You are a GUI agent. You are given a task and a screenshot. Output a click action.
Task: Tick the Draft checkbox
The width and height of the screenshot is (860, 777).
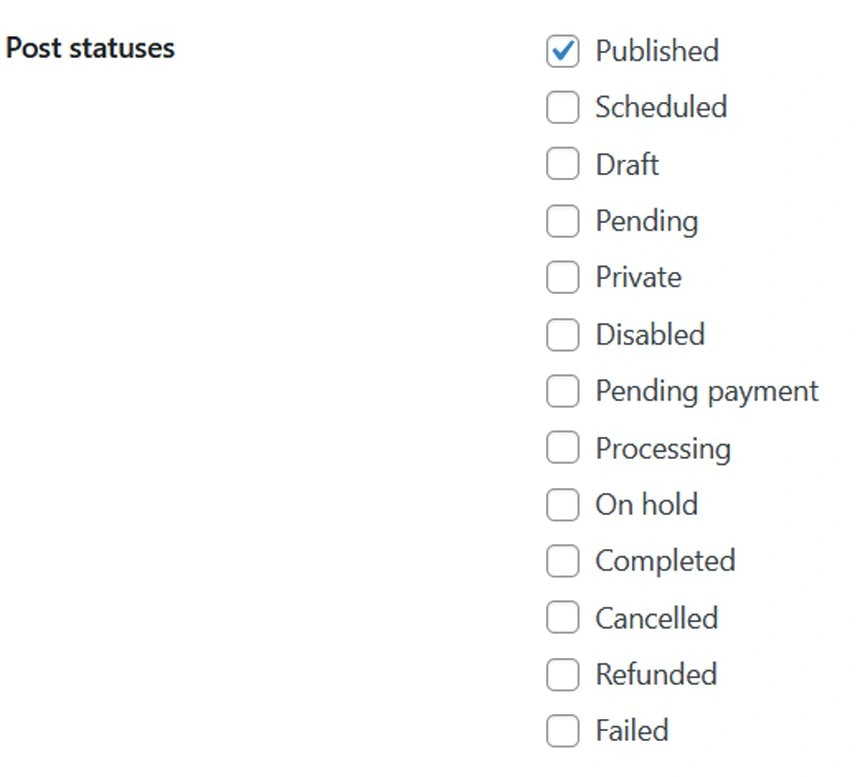coord(563,164)
